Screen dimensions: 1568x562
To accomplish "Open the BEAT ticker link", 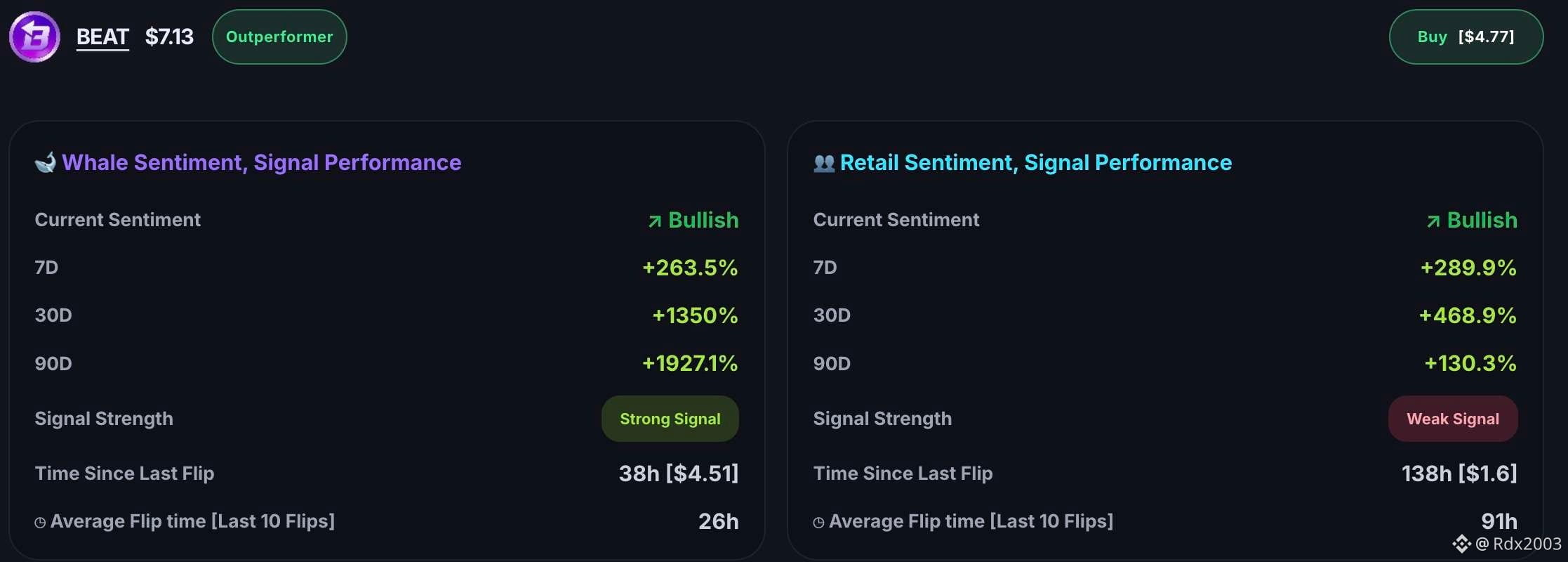I will 102,37.
